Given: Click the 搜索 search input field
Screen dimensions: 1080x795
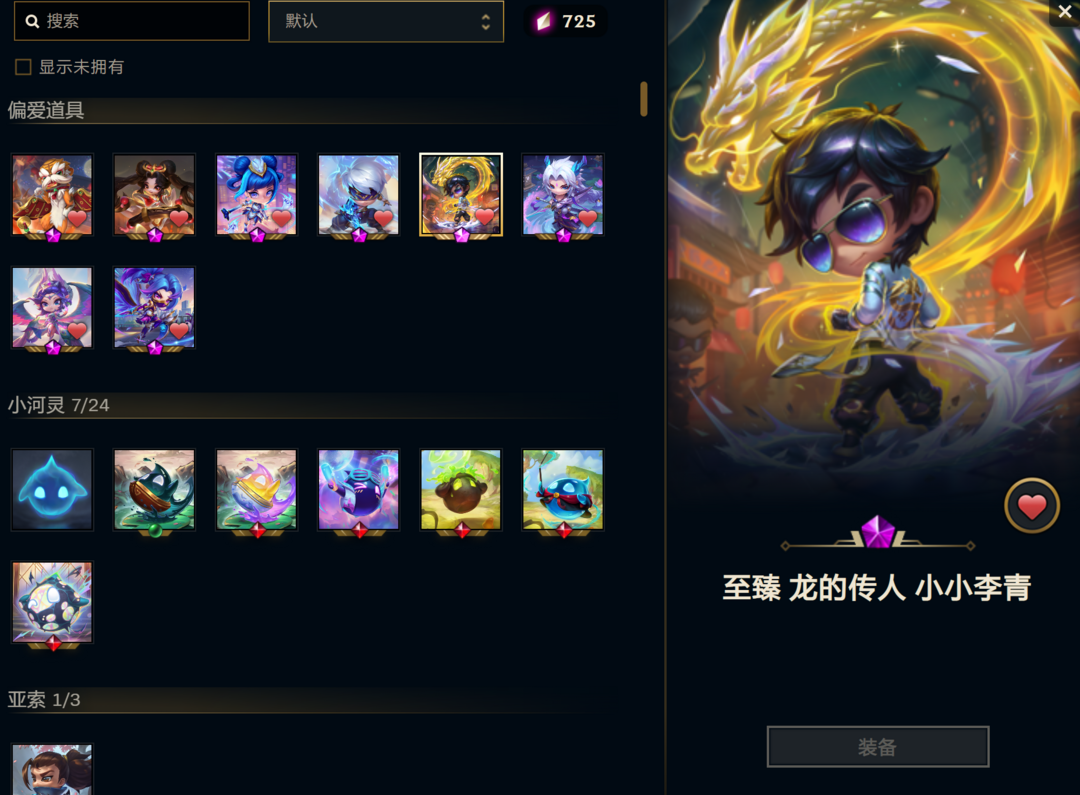Looking at the screenshot, I should [x=132, y=21].
